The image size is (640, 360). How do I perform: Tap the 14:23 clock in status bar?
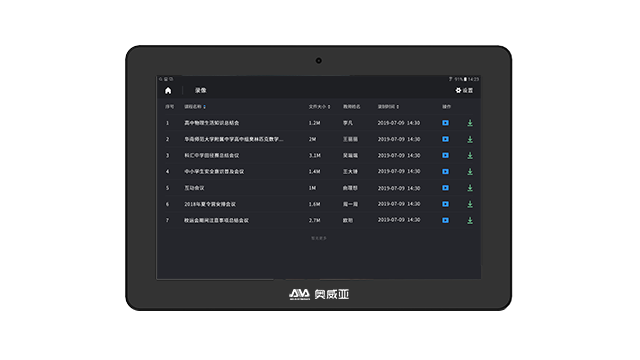coord(473,79)
